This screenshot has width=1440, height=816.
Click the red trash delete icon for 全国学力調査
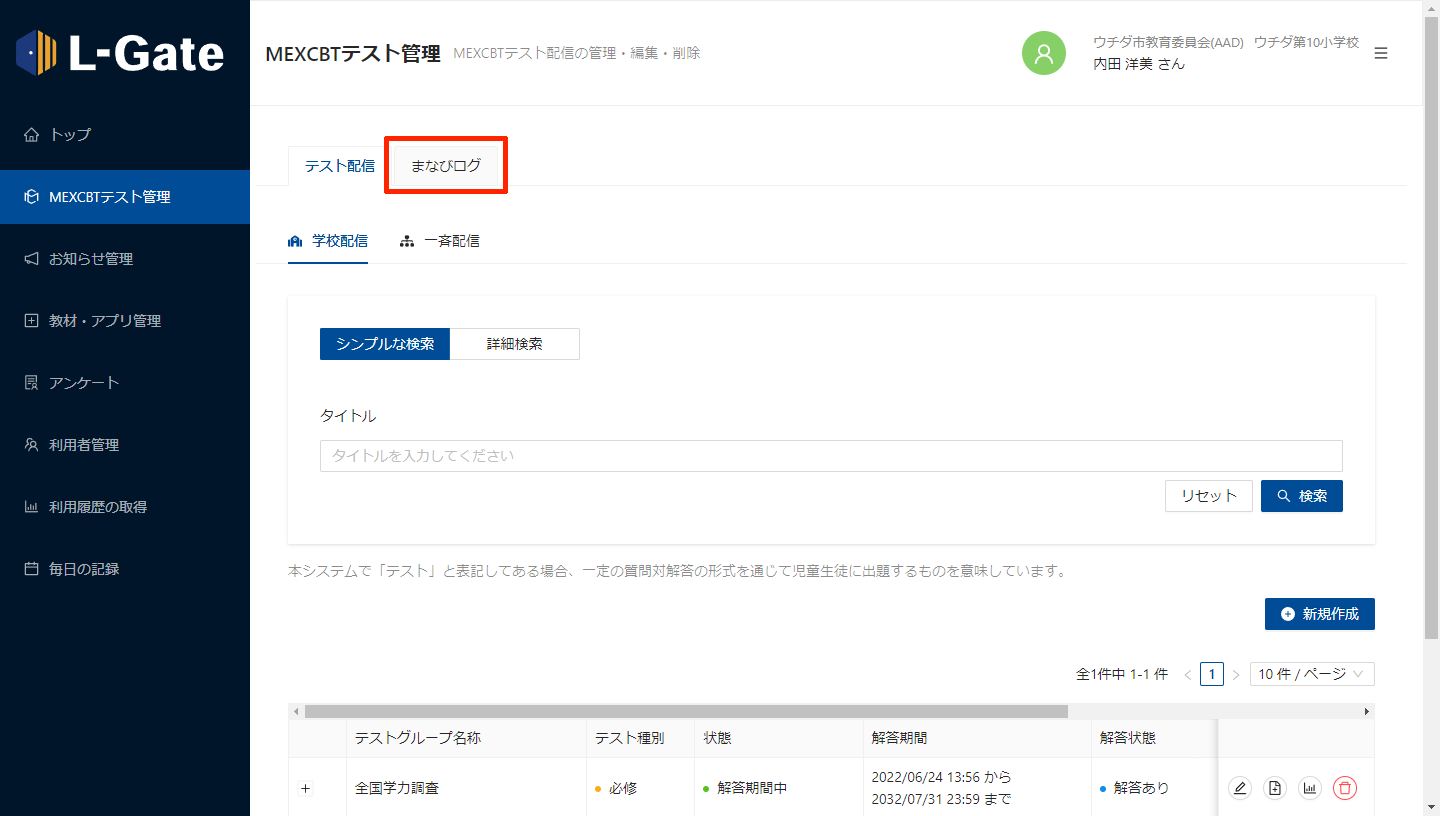[1345, 788]
